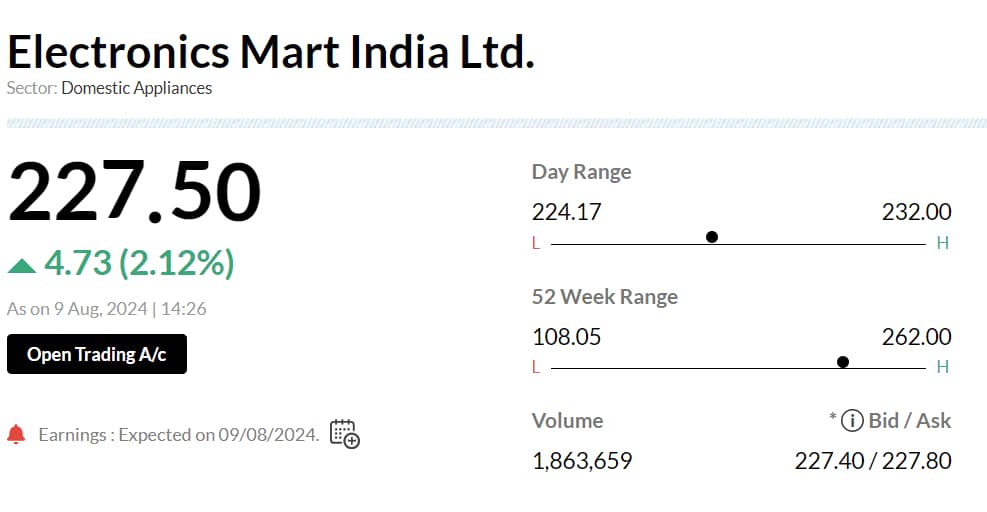Image resolution: width=987 pixels, height=512 pixels.
Task: Click the Day Range low value 224.17
Action: point(566,212)
